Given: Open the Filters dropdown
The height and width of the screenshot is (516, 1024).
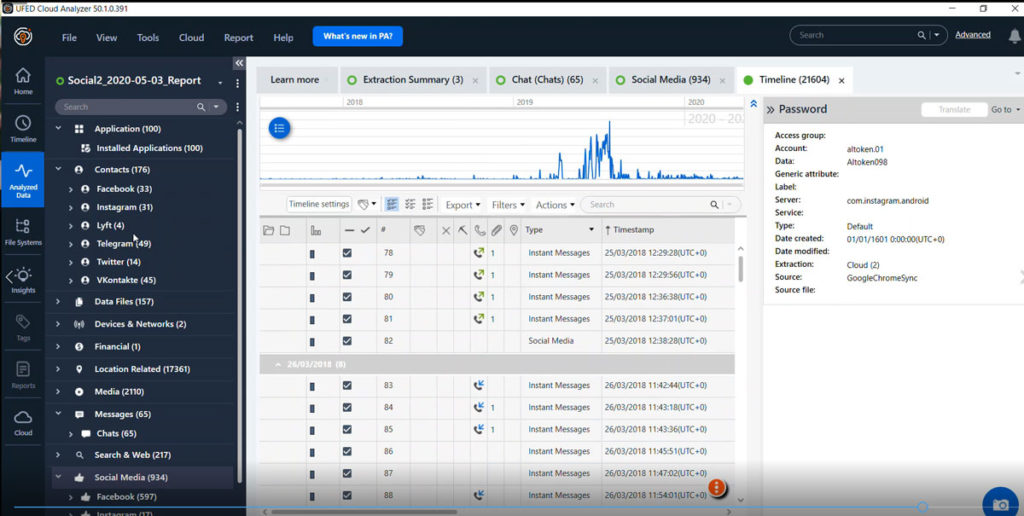Looking at the screenshot, I should click(508, 205).
